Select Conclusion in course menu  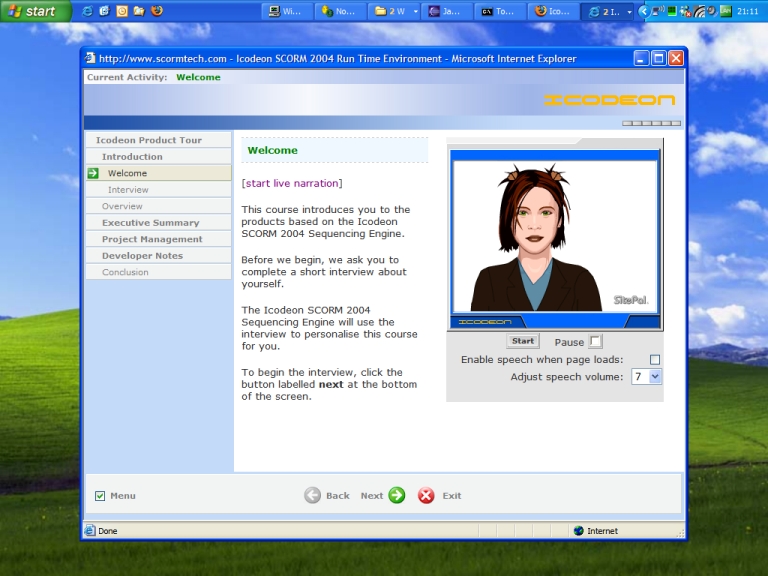[x=158, y=272]
